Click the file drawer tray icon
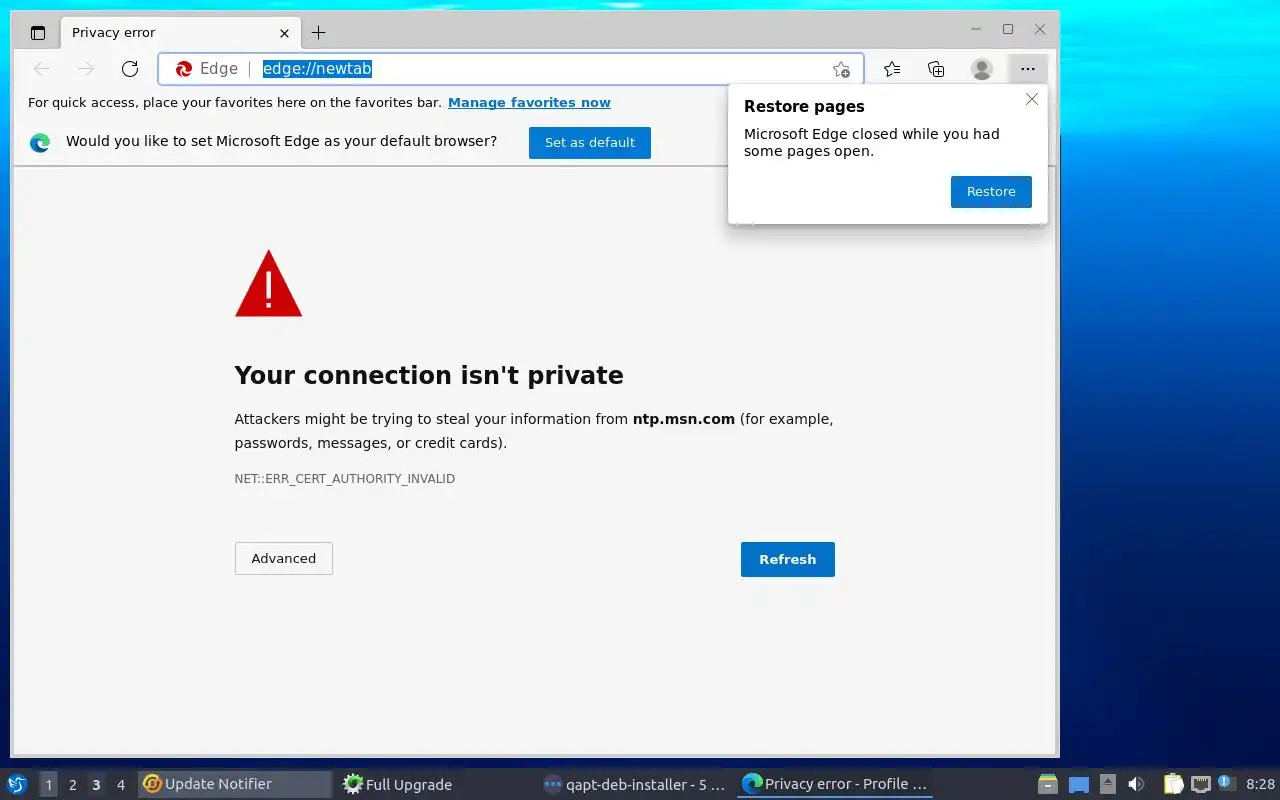Image resolution: width=1280 pixels, height=800 pixels. (x=1048, y=784)
